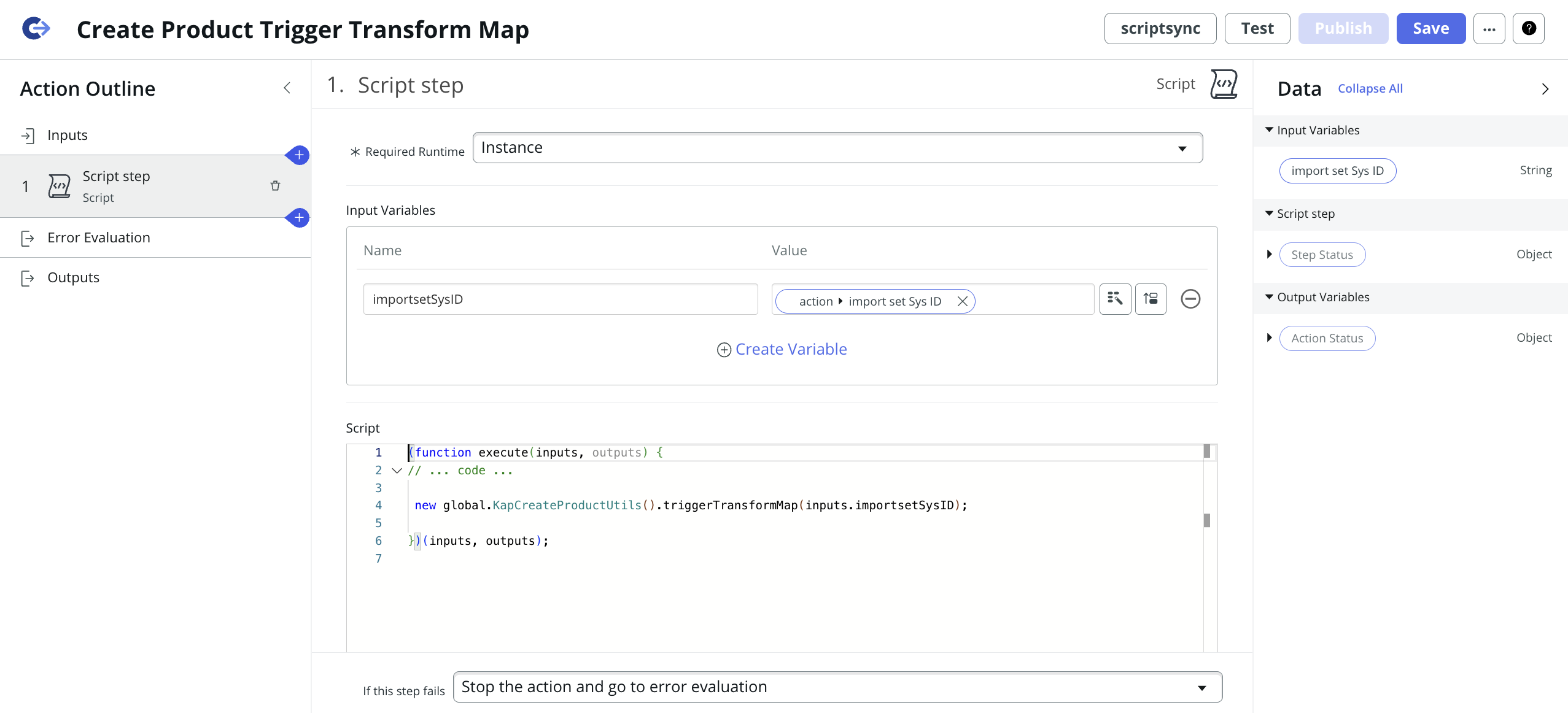Open the If this step fails dropdown
Viewport: 1568px width, 713px height.
coord(837,687)
